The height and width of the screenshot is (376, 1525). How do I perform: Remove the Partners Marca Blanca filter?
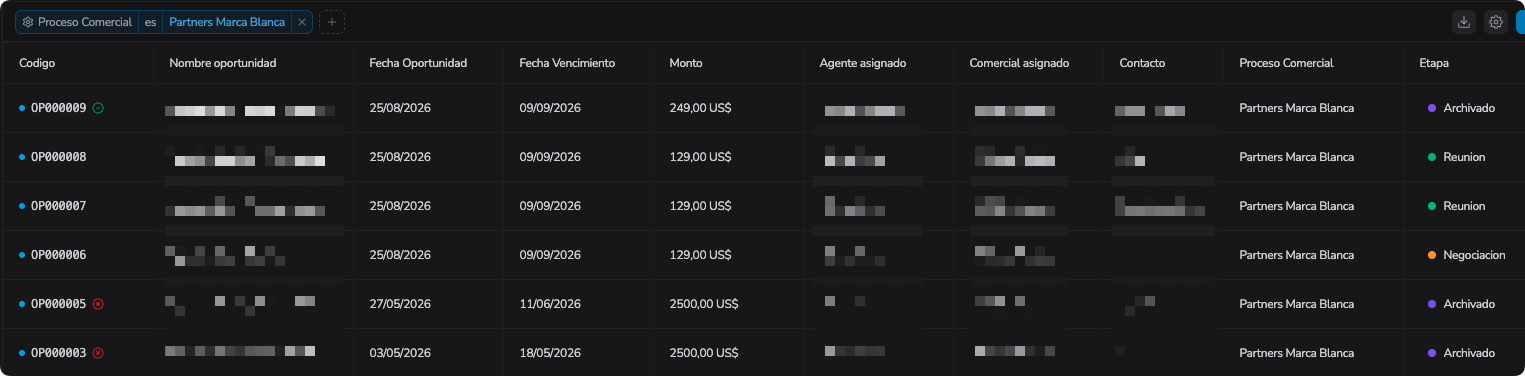point(301,22)
